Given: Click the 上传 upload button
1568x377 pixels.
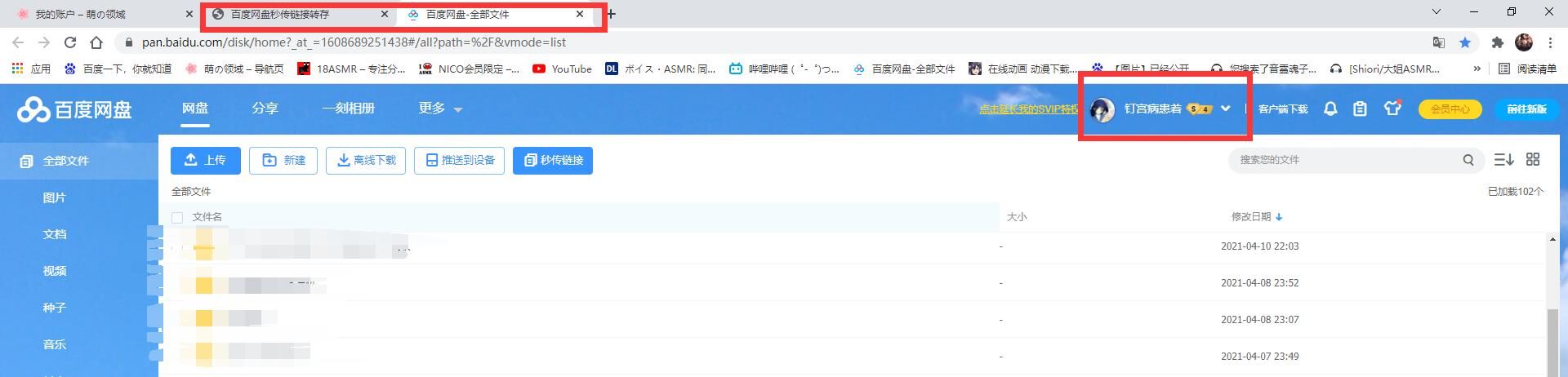Looking at the screenshot, I should coord(206,160).
